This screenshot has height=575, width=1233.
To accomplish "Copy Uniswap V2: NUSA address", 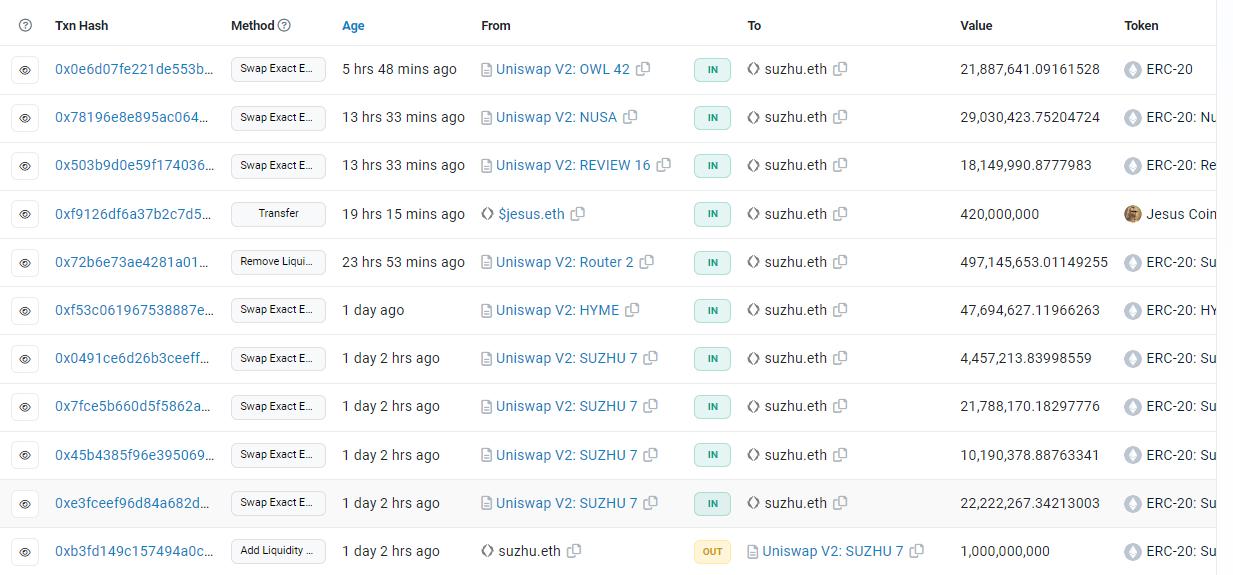I will [x=630, y=117].
